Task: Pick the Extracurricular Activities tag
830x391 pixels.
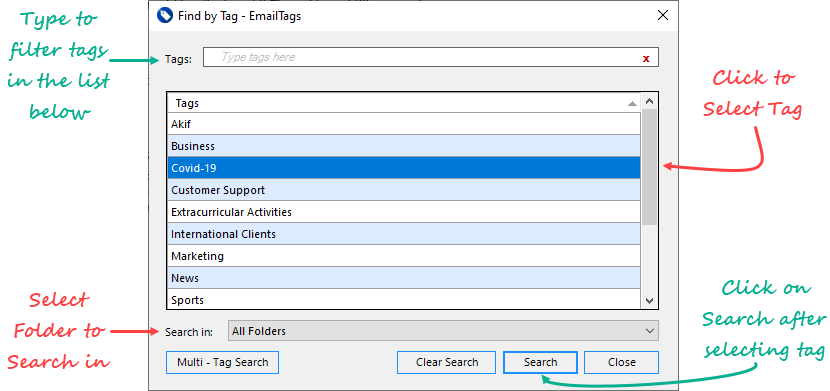Action: [x=404, y=212]
